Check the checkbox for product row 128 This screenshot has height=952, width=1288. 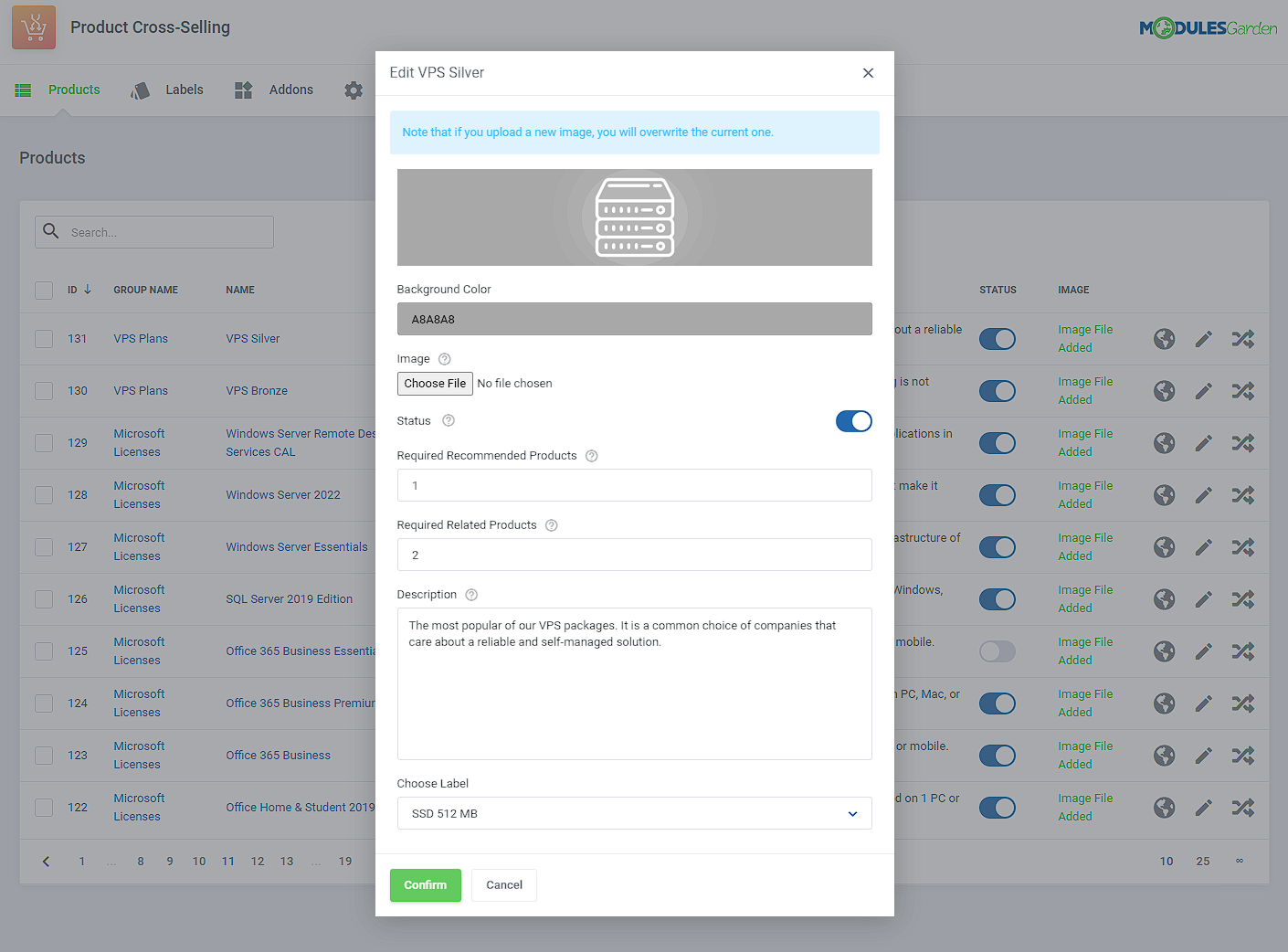click(x=44, y=495)
